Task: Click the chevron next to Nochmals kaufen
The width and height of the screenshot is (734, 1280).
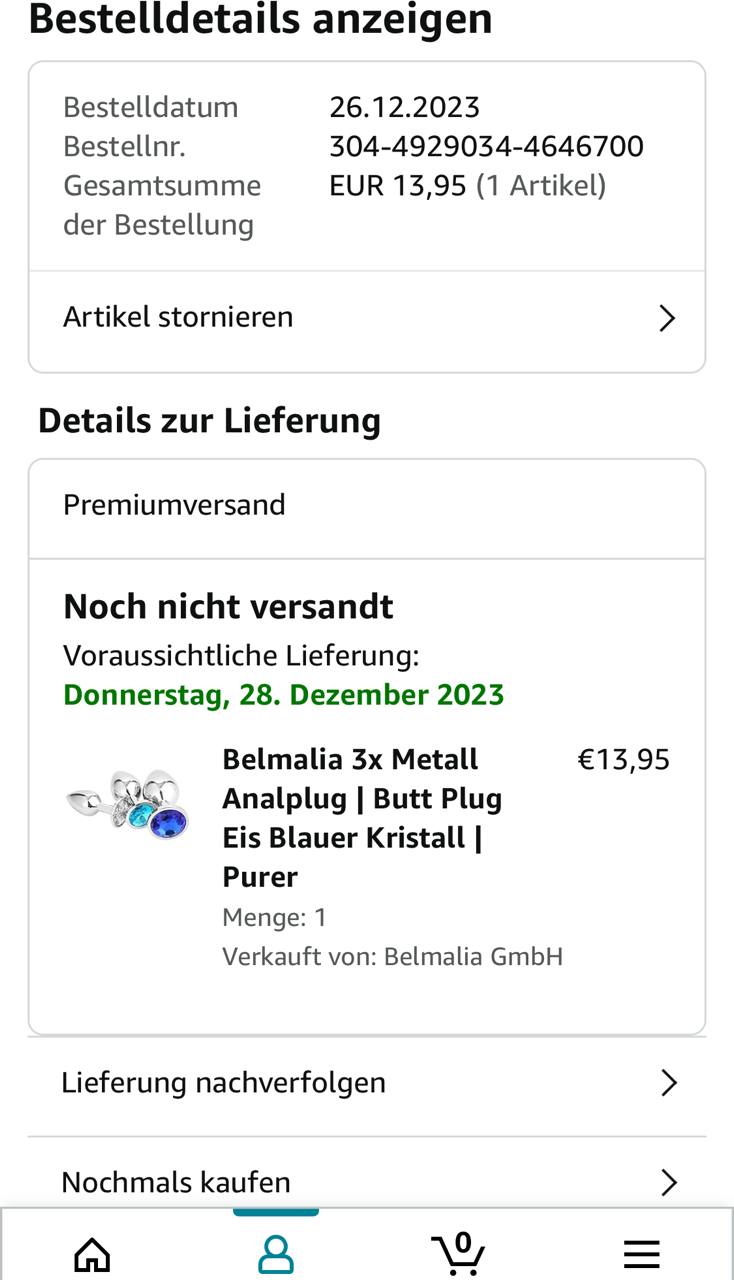Action: coord(669,1182)
